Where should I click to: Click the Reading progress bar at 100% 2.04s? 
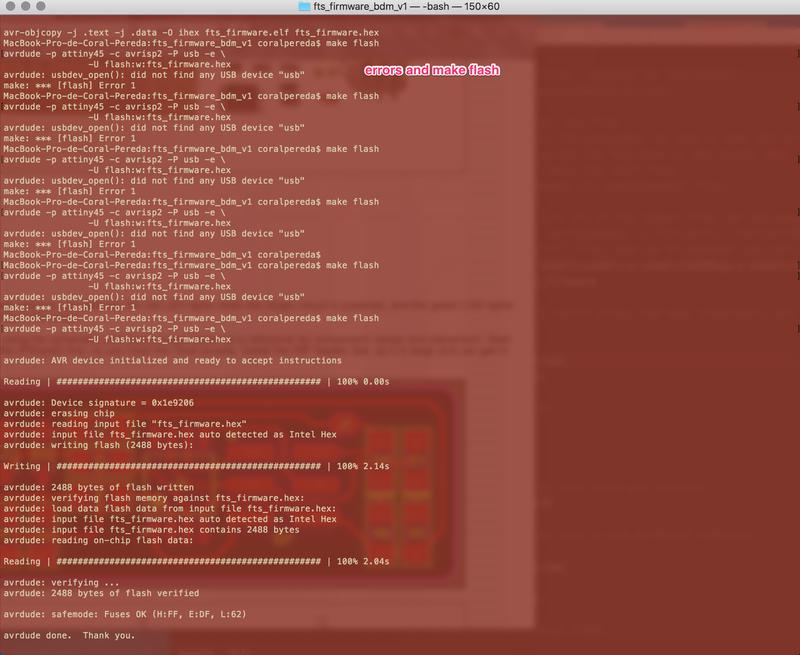click(196, 562)
